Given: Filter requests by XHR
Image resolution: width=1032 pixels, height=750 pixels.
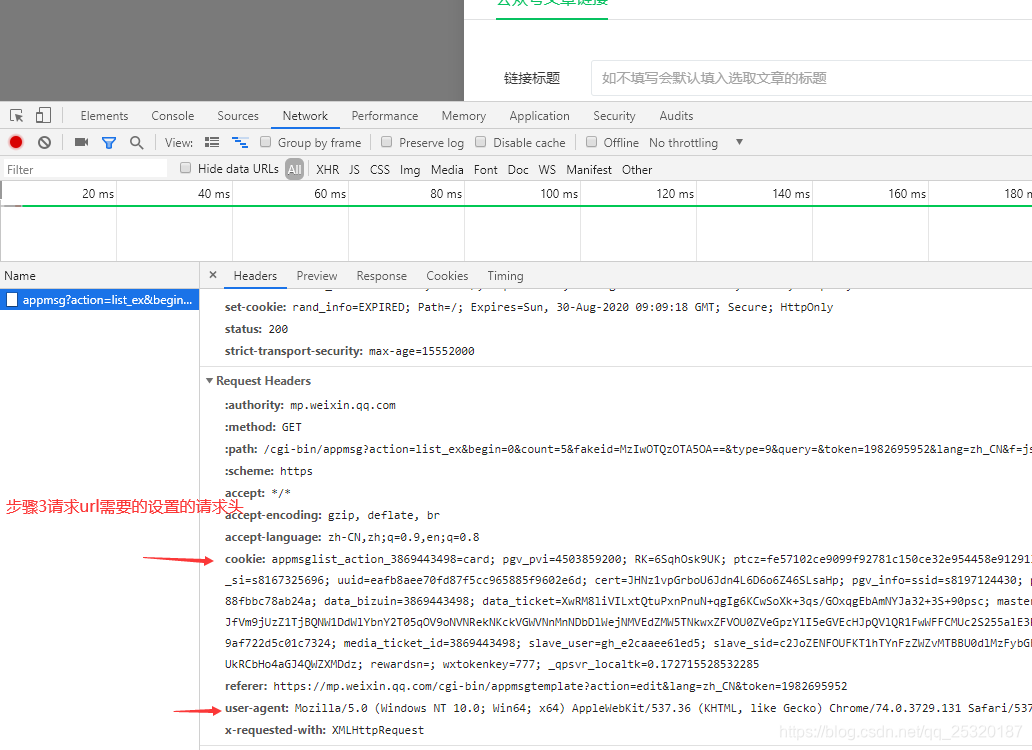Looking at the screenshot, I should click(x=327, y=170).
